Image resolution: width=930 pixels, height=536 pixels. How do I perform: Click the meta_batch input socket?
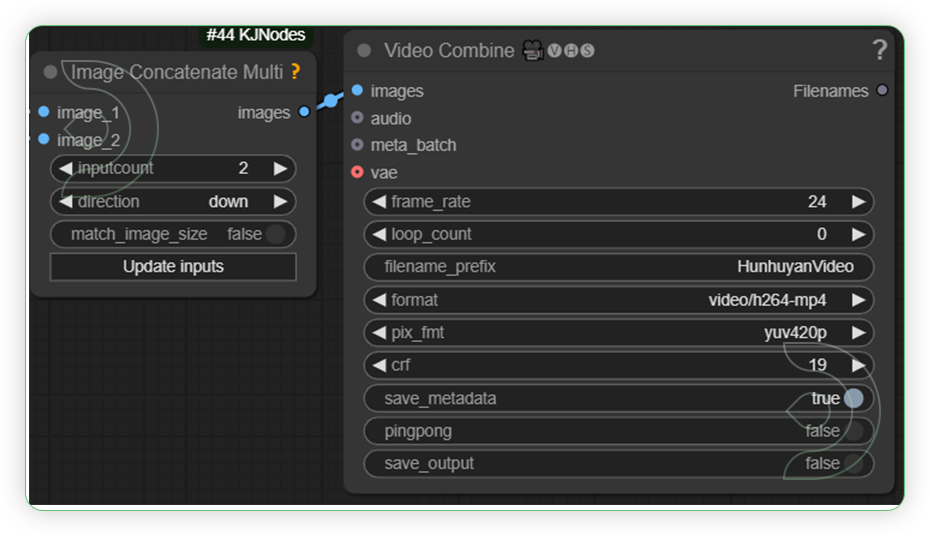tap(357, 144)
